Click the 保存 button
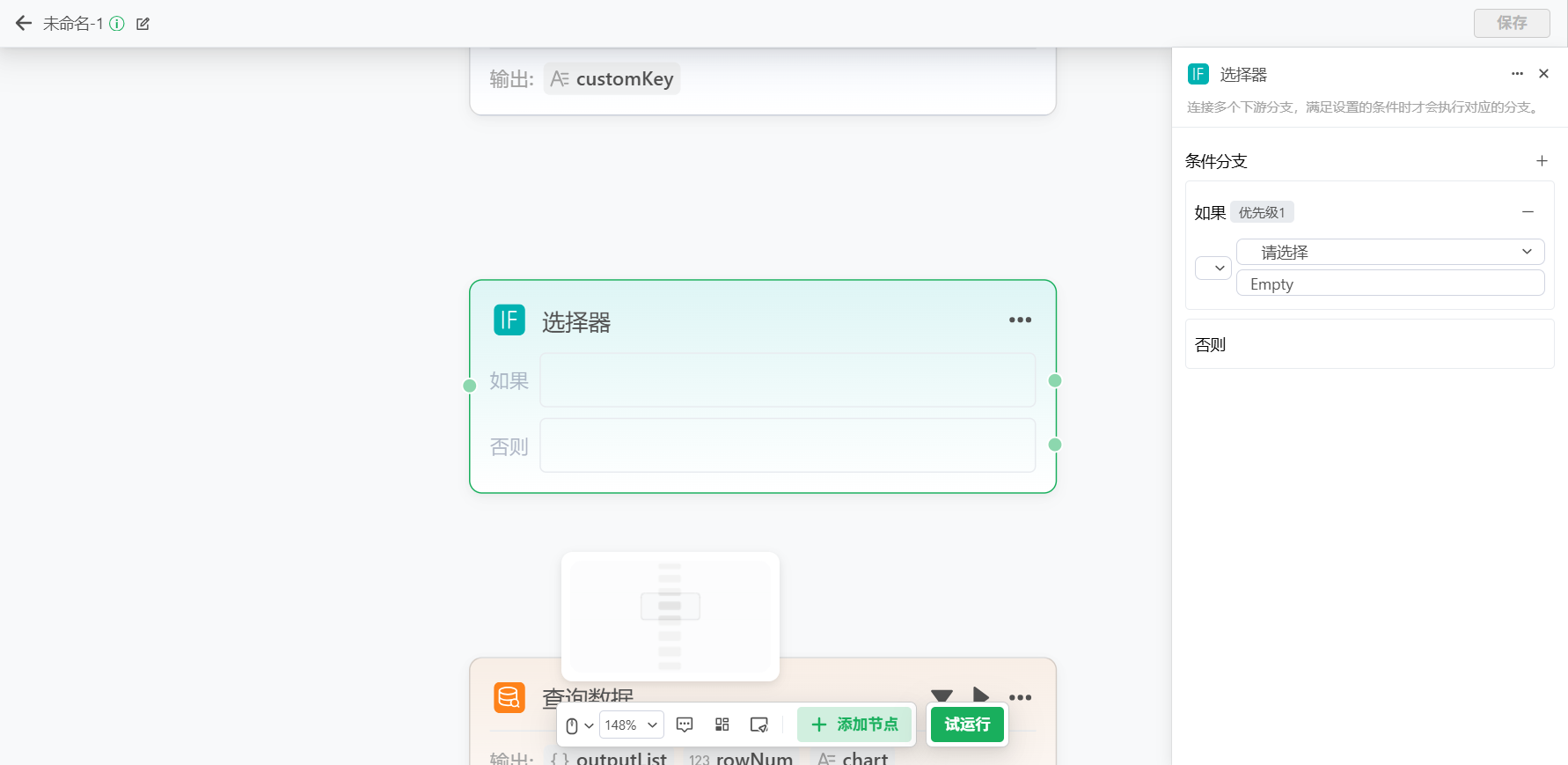This screenshot has height=765, width=1568. (1512, 23)
